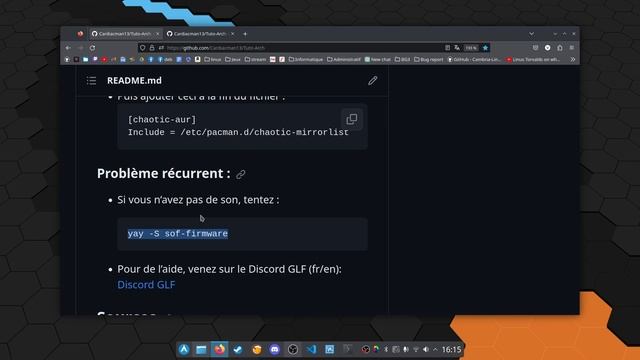
Task: Open the Arch application launcher in the taskbar
Action: (184, 349)
